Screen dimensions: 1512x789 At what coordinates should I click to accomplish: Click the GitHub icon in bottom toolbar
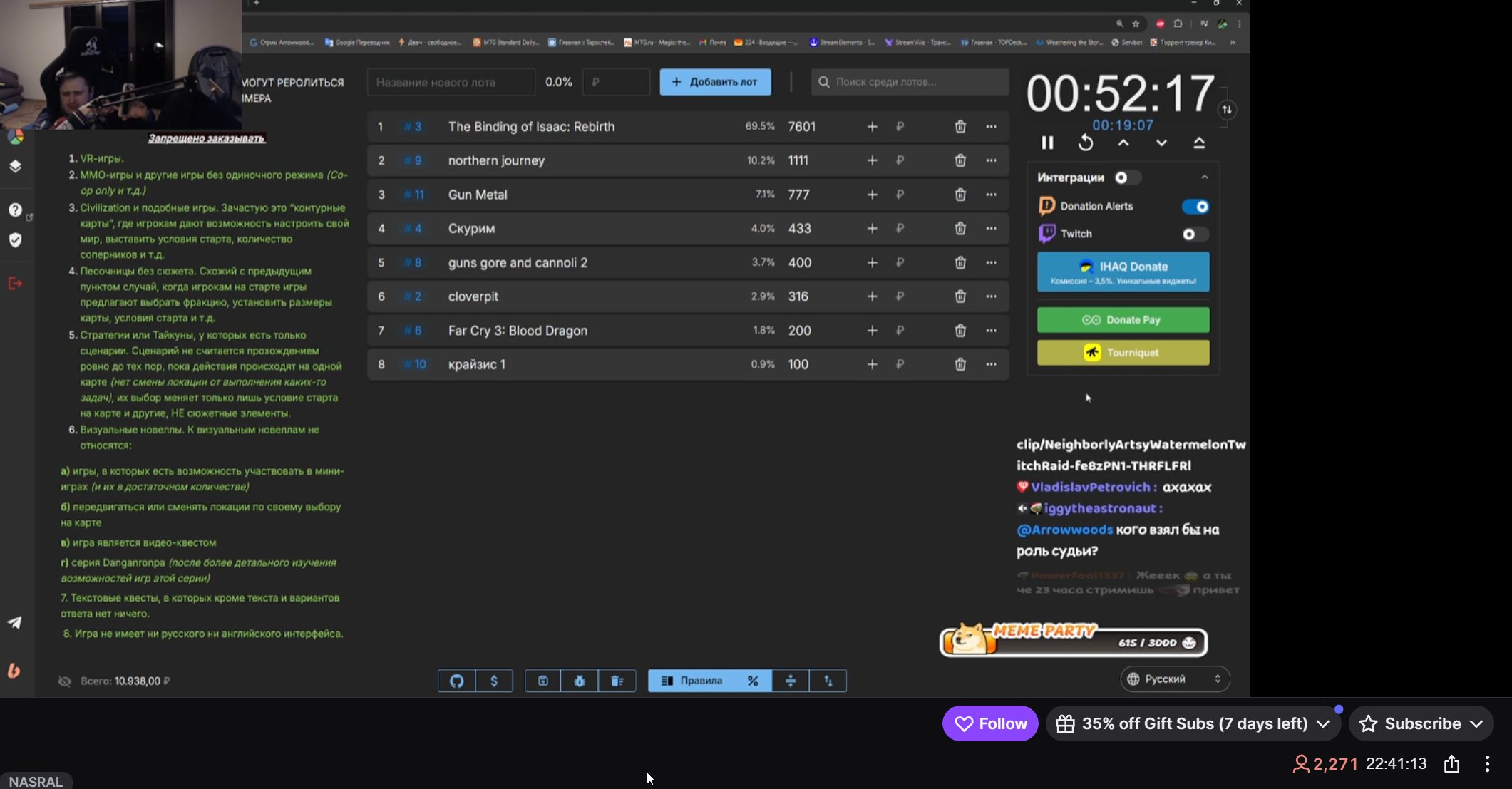tap(457, 681)
